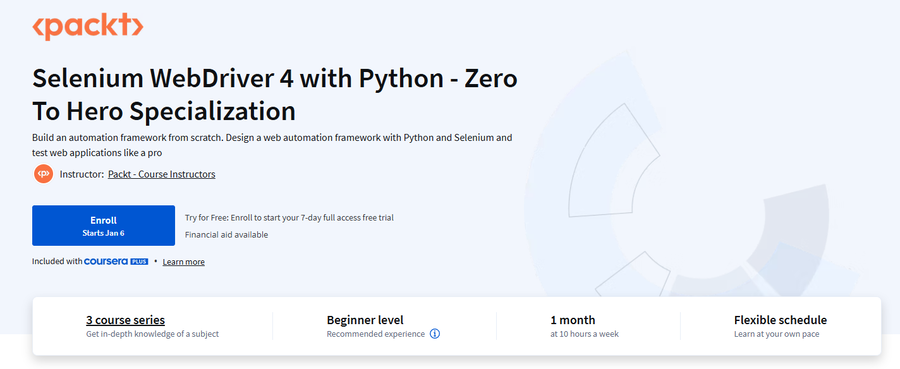Click the Recommended experience label
This screenshot has height=369, width=900.
click(376, 334)
